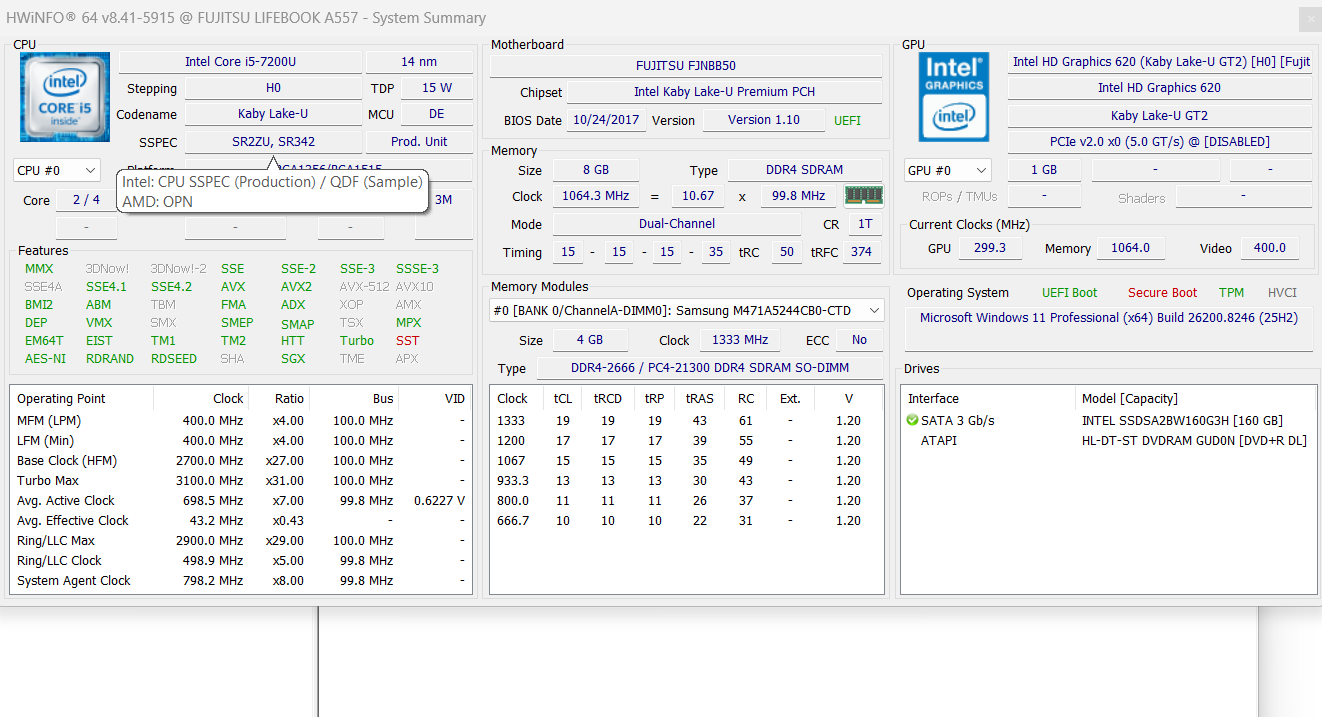
Task: Click the Dual-Channel mode field
Action: tap(677, 224)
